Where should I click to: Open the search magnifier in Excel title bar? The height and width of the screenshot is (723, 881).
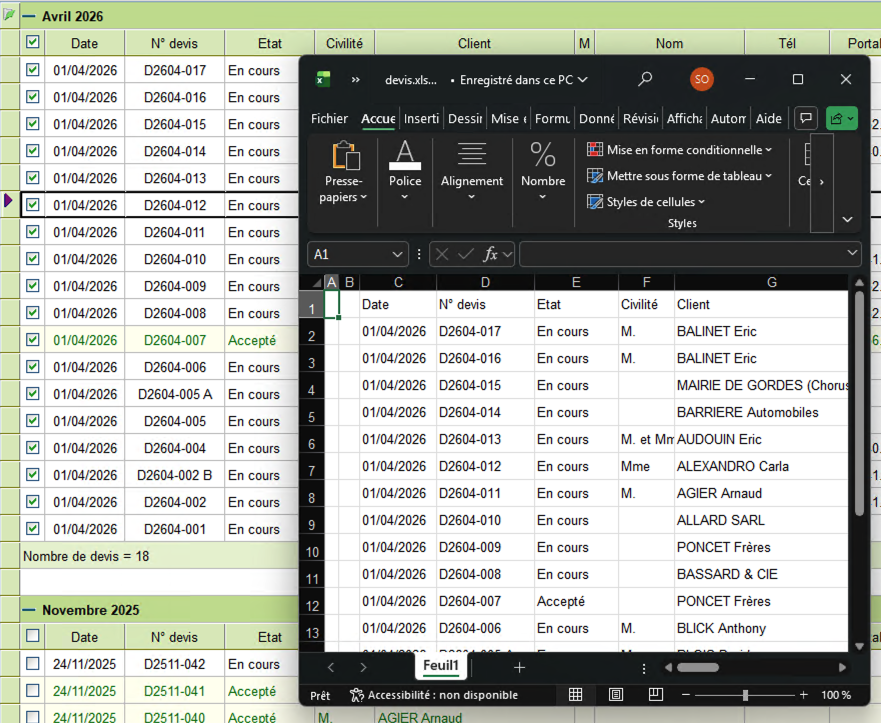646,79
